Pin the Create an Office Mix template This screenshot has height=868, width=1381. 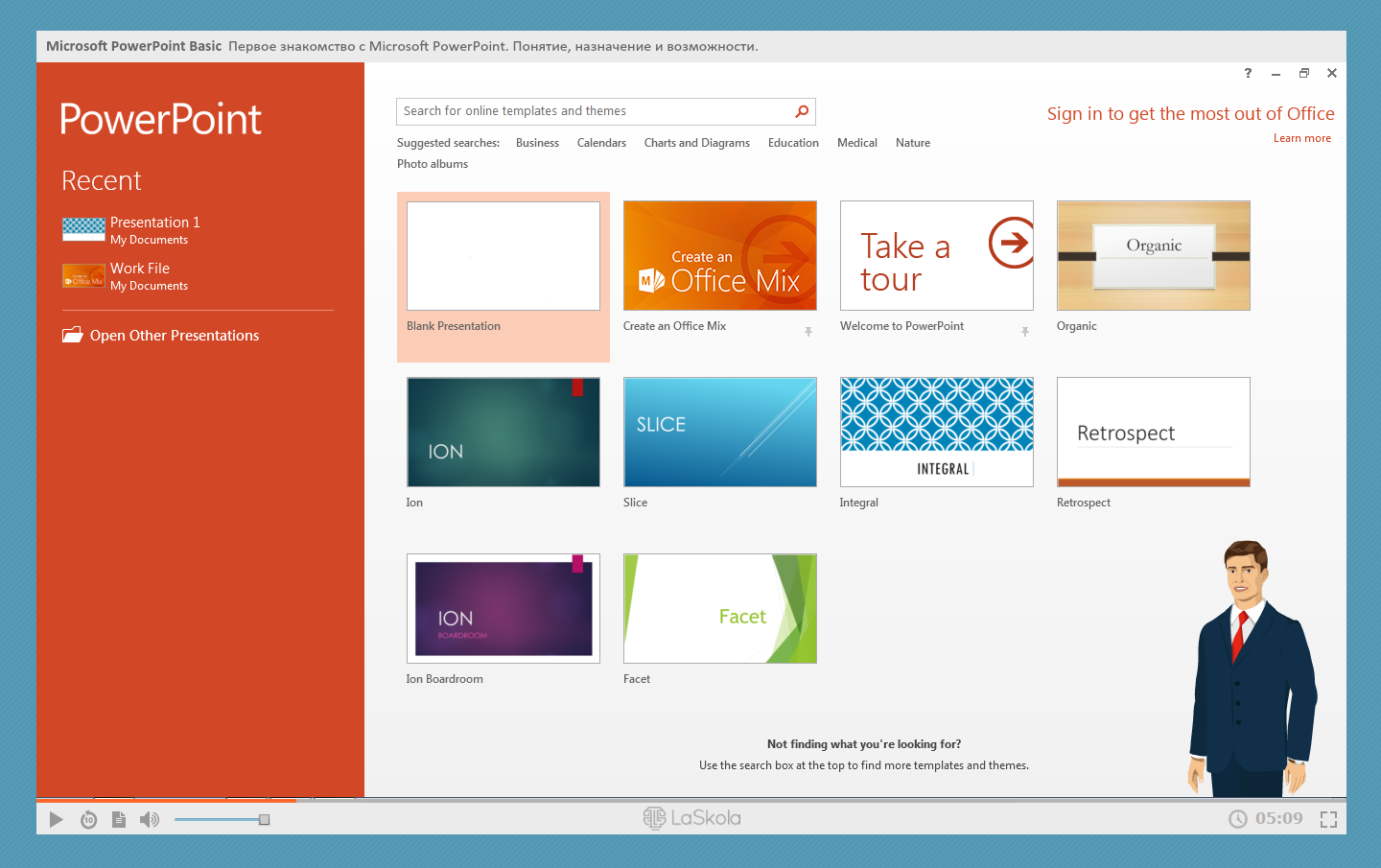pyautogui.click(x=808, y=332)
